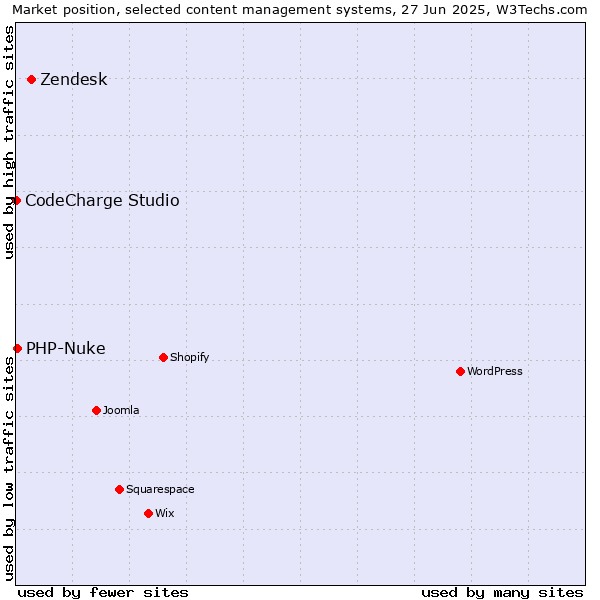
Task: Click the "Wix" label text
Action: click(165, 513)
